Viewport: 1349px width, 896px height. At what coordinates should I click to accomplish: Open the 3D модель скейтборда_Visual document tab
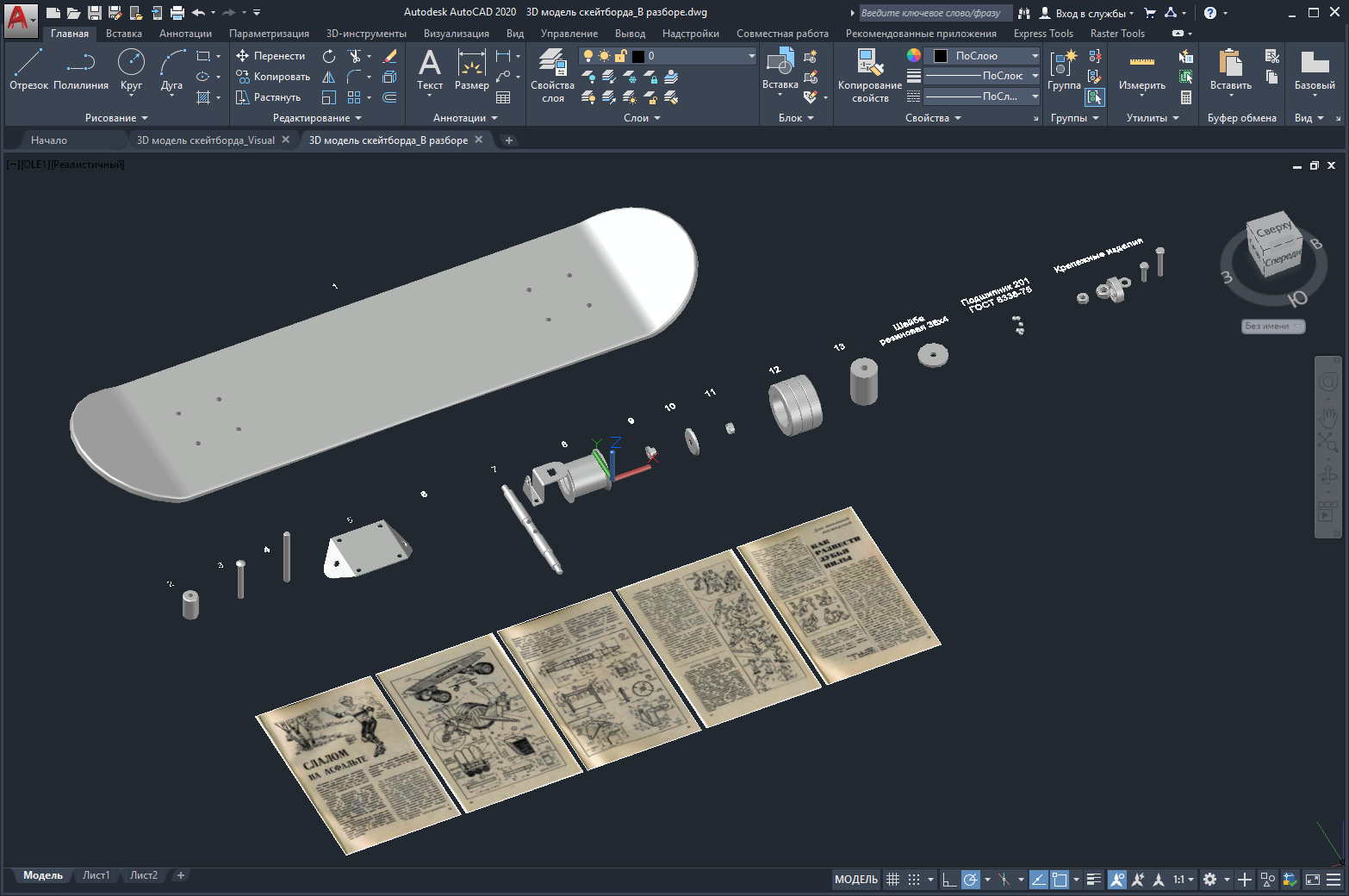click(x=205, y=140)
